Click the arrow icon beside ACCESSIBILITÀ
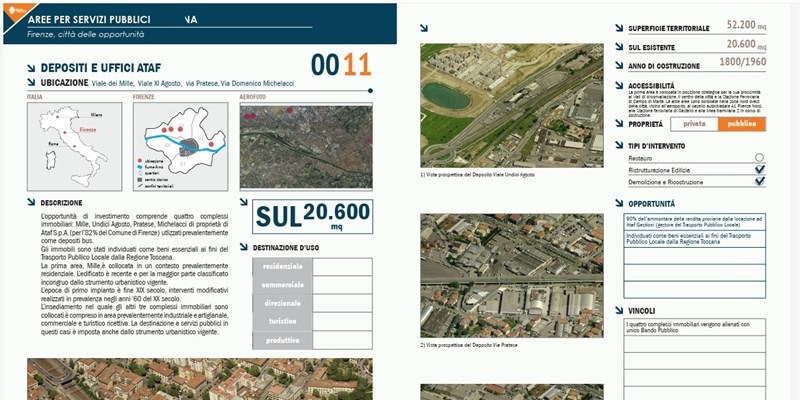 point(619,85)
